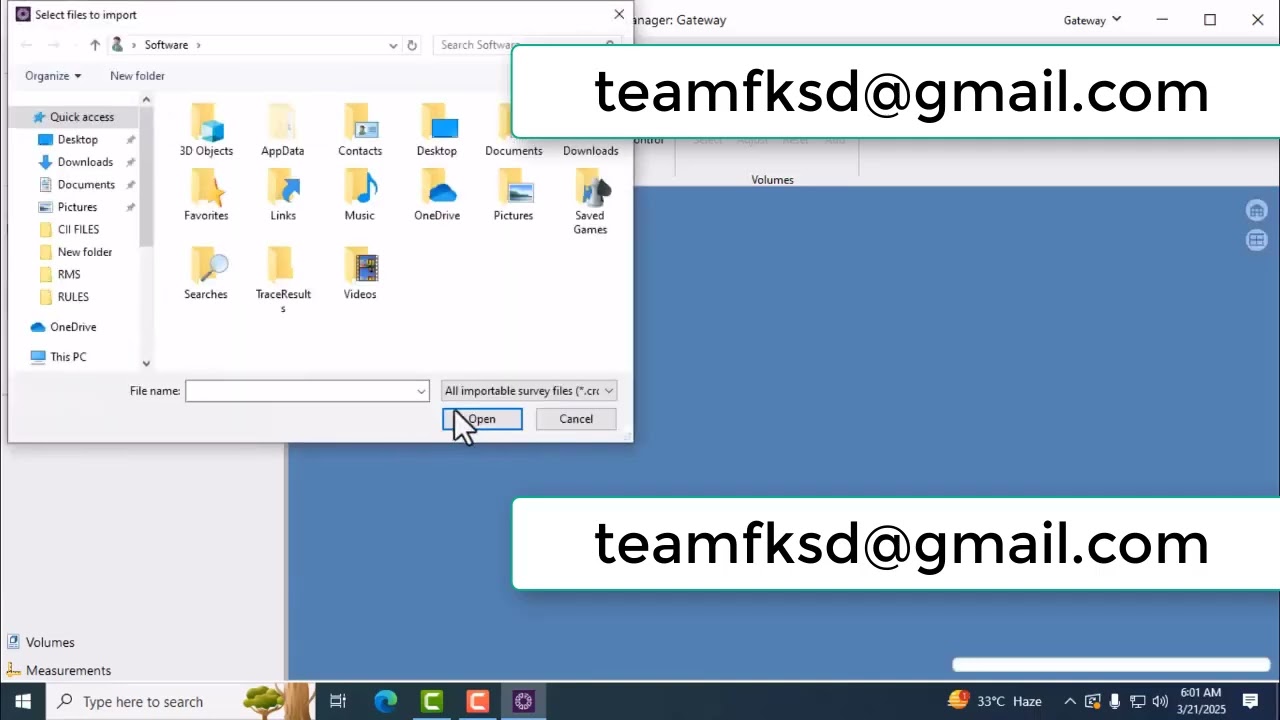Open the Pictures folder in file list
The image size is (1280, 720).
coord(513,195)
